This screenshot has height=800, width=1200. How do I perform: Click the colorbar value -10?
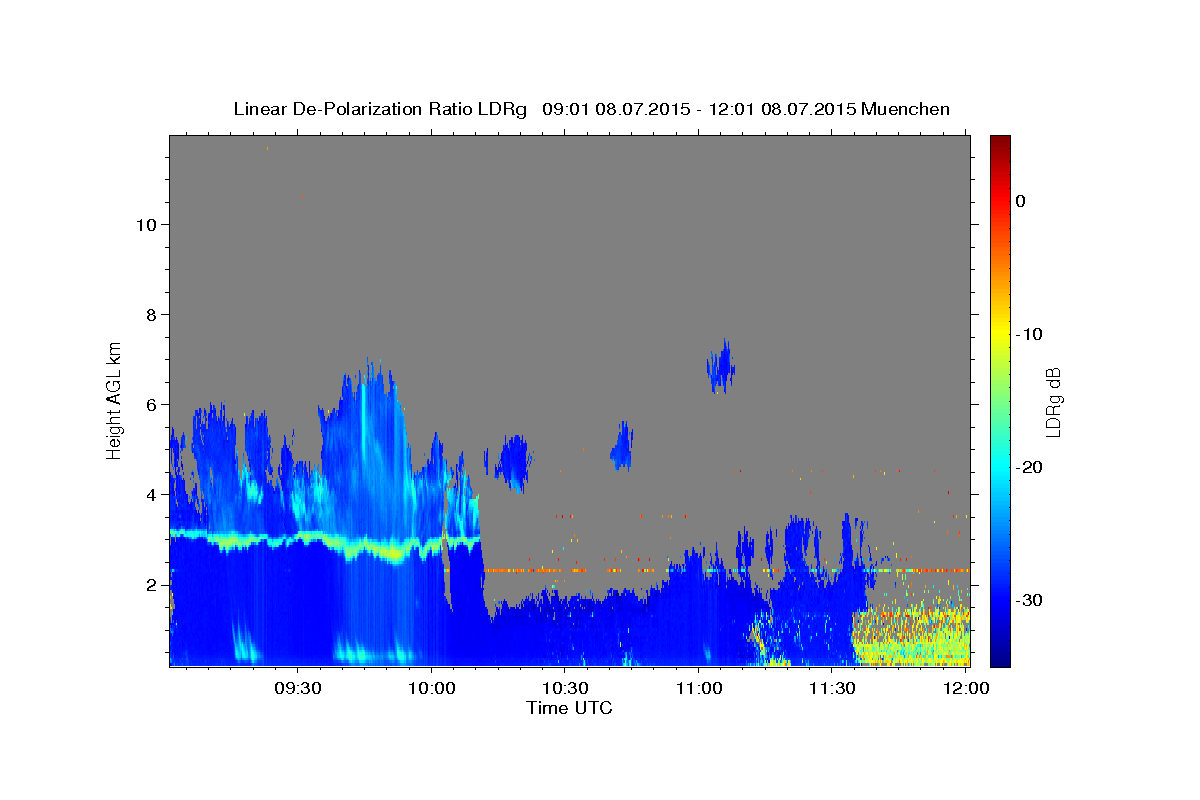coord(1029,334)
